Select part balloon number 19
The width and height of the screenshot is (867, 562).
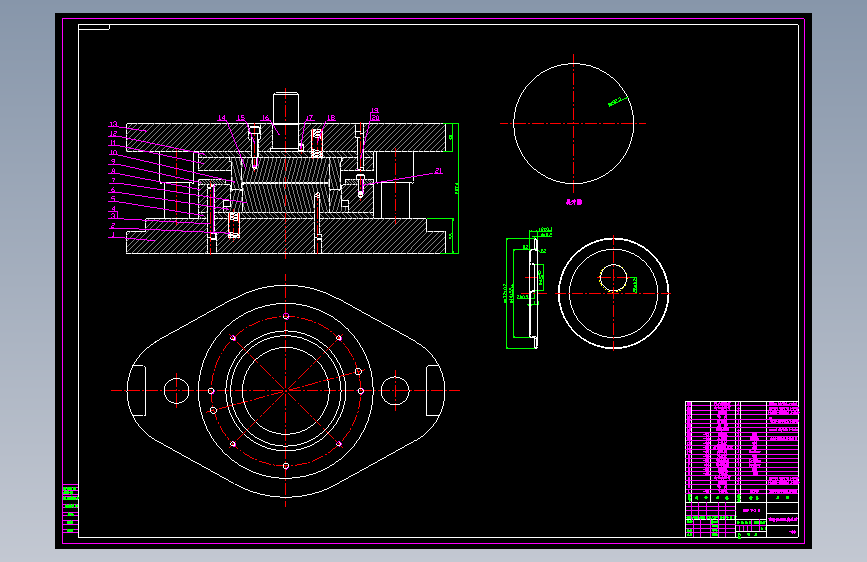click(x=374, y=111)
